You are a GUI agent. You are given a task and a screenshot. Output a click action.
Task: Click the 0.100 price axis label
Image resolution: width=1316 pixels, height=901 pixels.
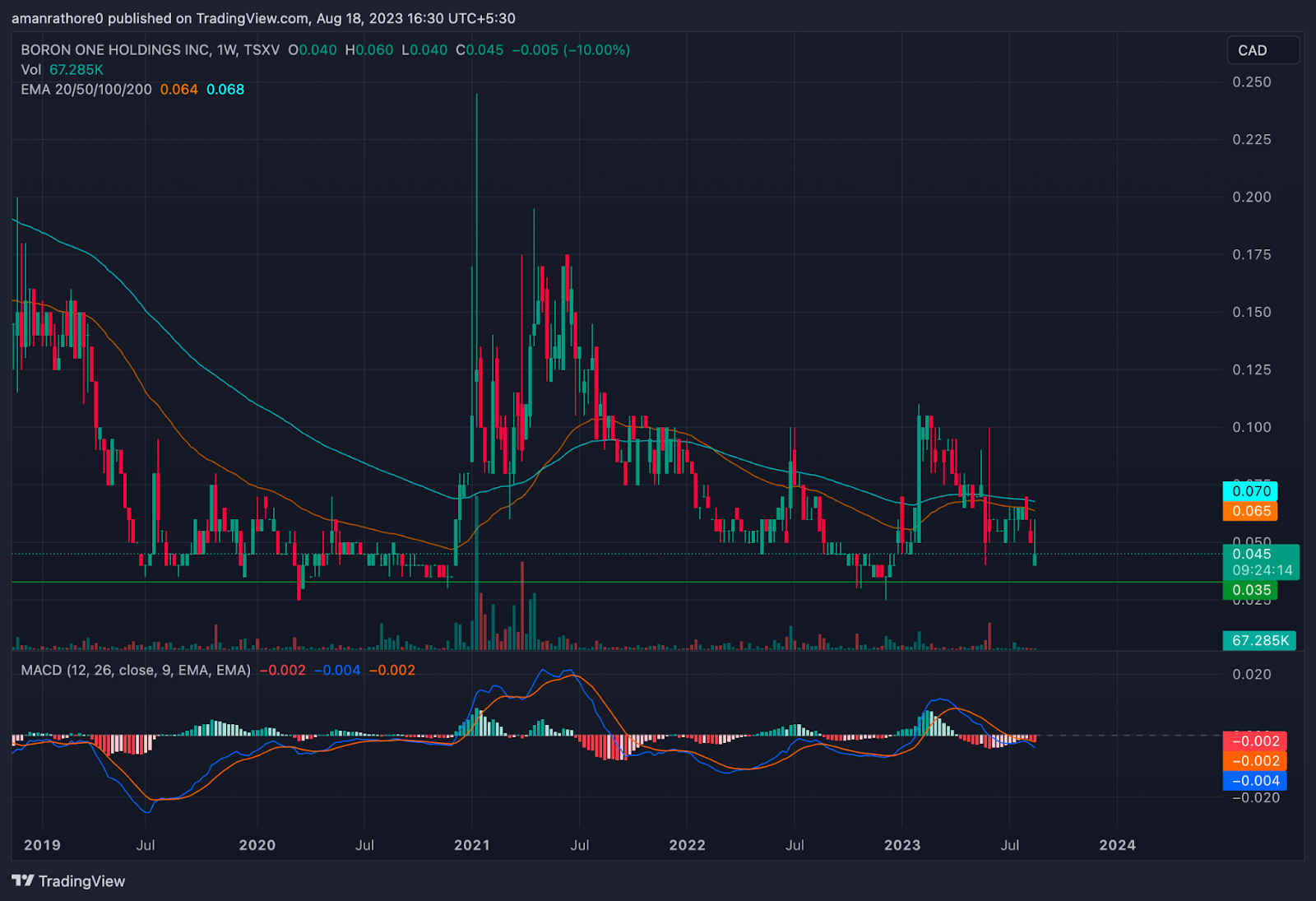[x=1251, y=427]
